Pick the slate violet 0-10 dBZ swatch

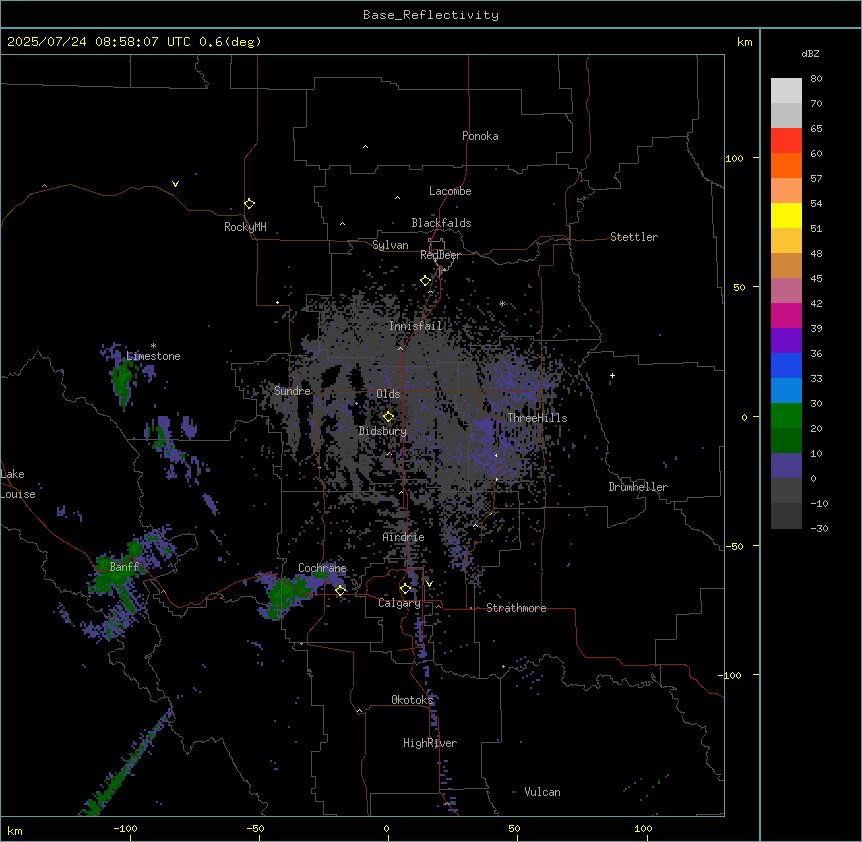786,466
